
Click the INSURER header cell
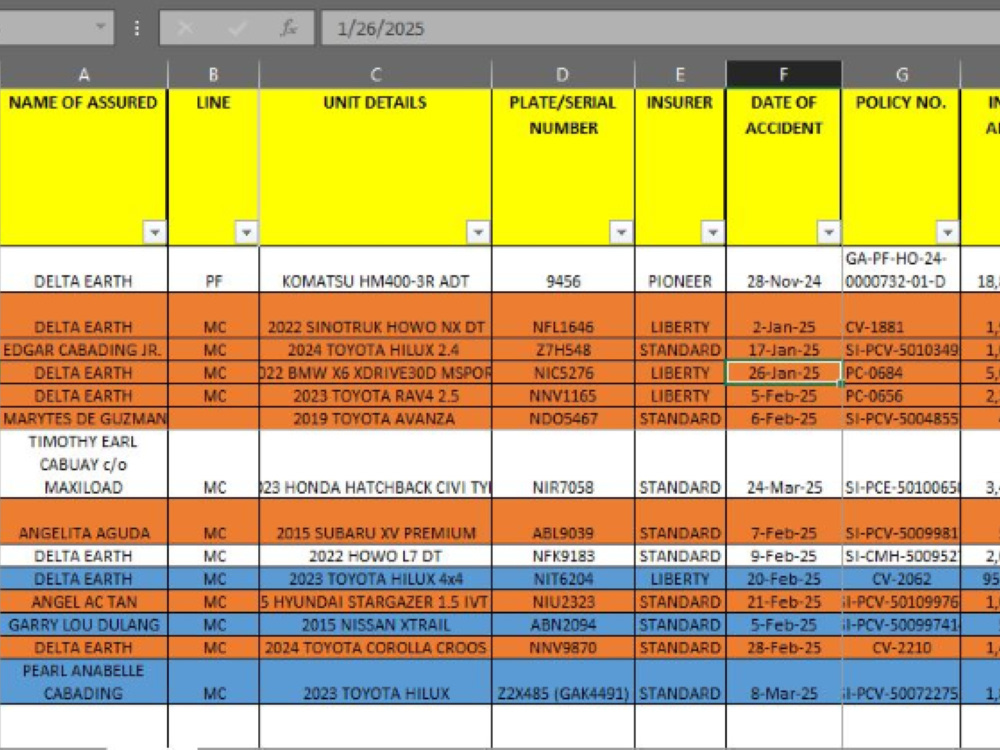(680, 167)
